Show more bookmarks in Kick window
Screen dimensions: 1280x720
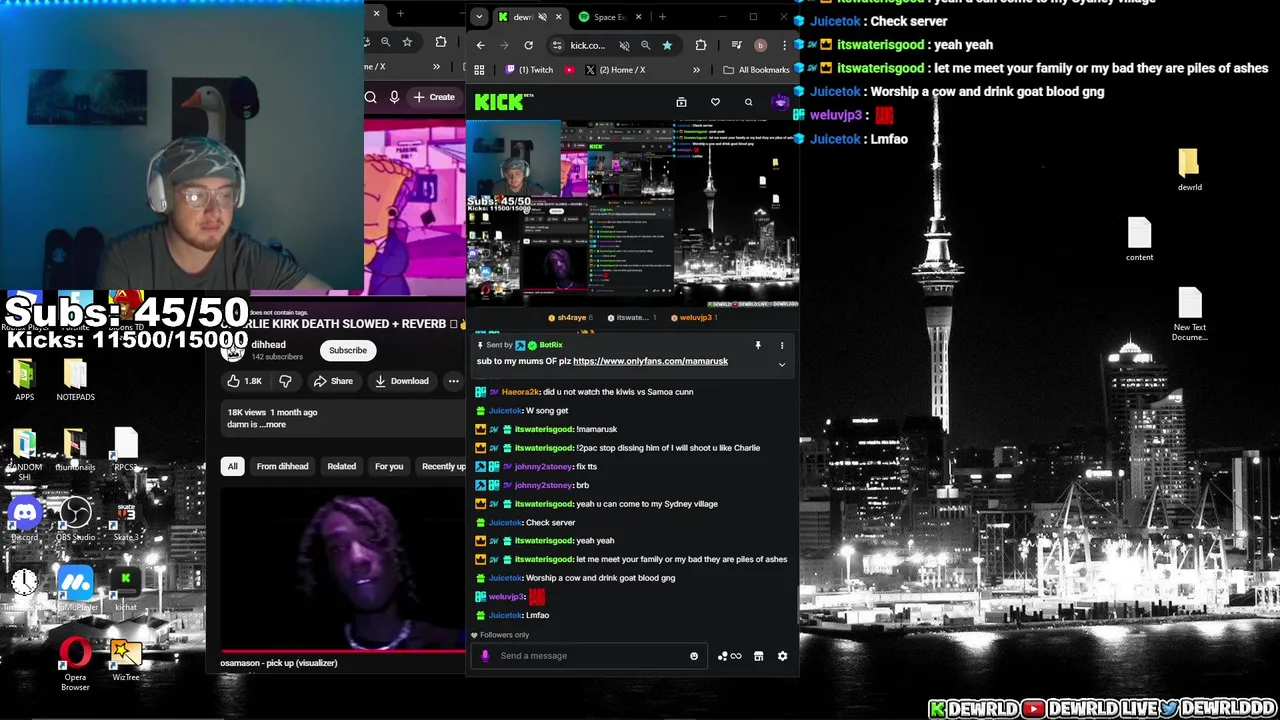coord(697,70)
